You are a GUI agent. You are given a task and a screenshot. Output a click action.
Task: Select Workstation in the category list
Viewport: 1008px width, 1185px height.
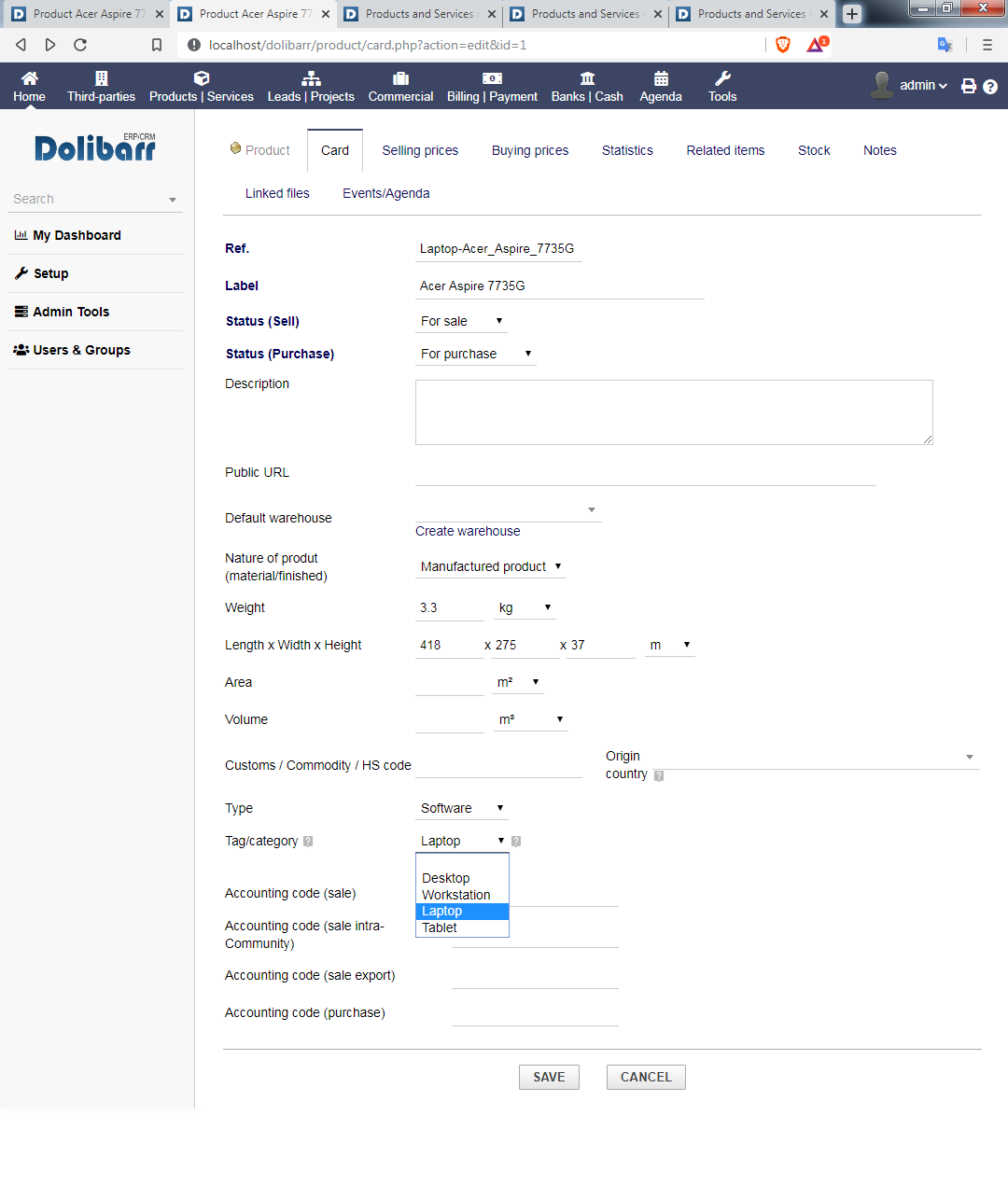tap(462, 895)
